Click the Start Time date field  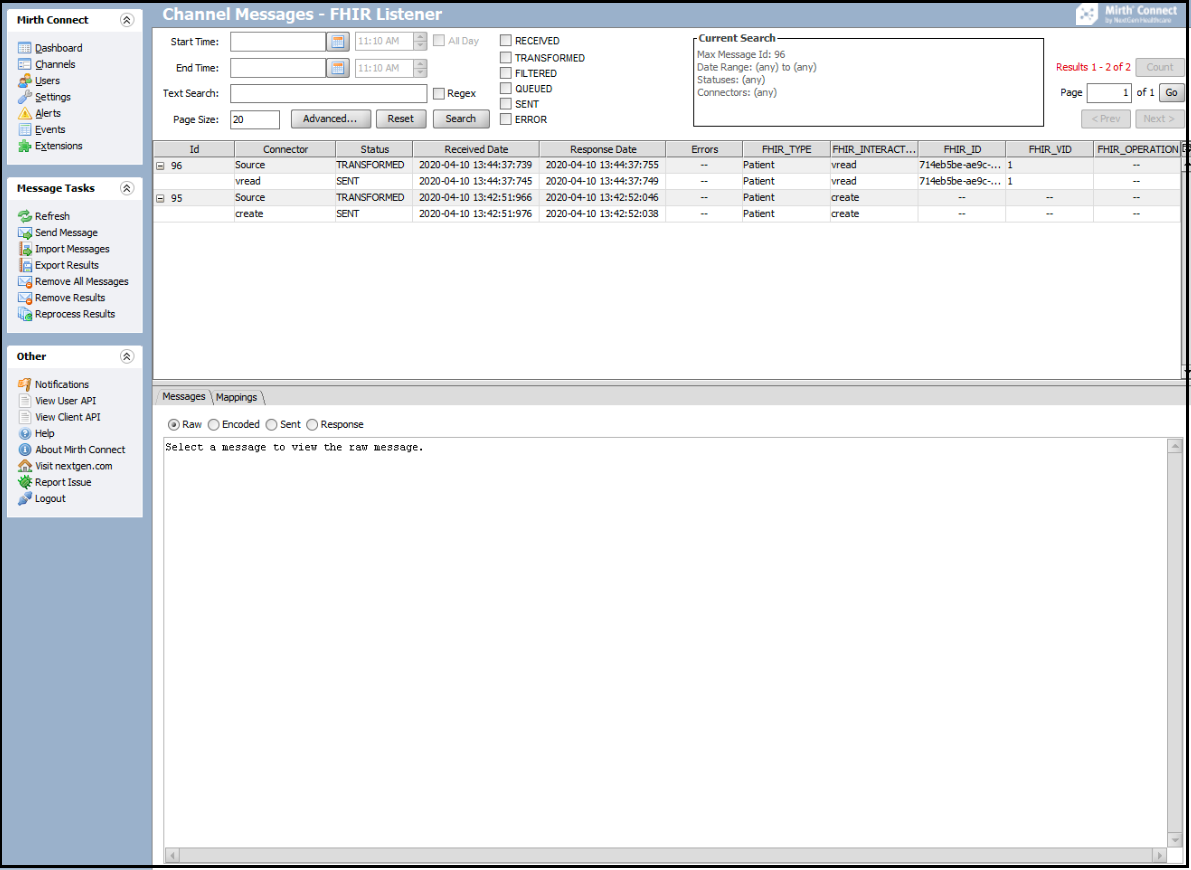pos(278,42)
